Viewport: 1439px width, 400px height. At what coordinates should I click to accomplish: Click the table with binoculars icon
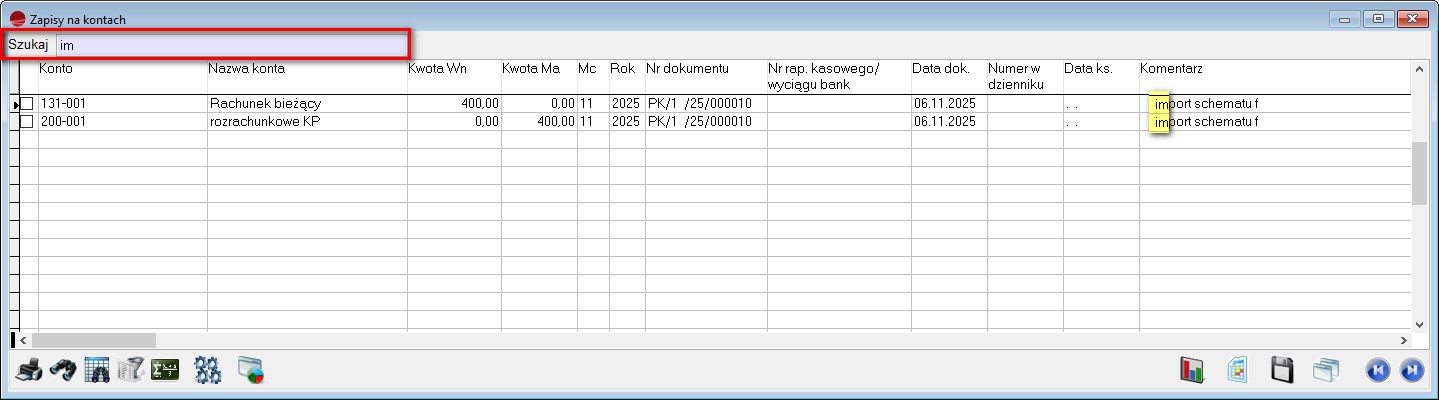pyautogui.click(x=97, y=370)
